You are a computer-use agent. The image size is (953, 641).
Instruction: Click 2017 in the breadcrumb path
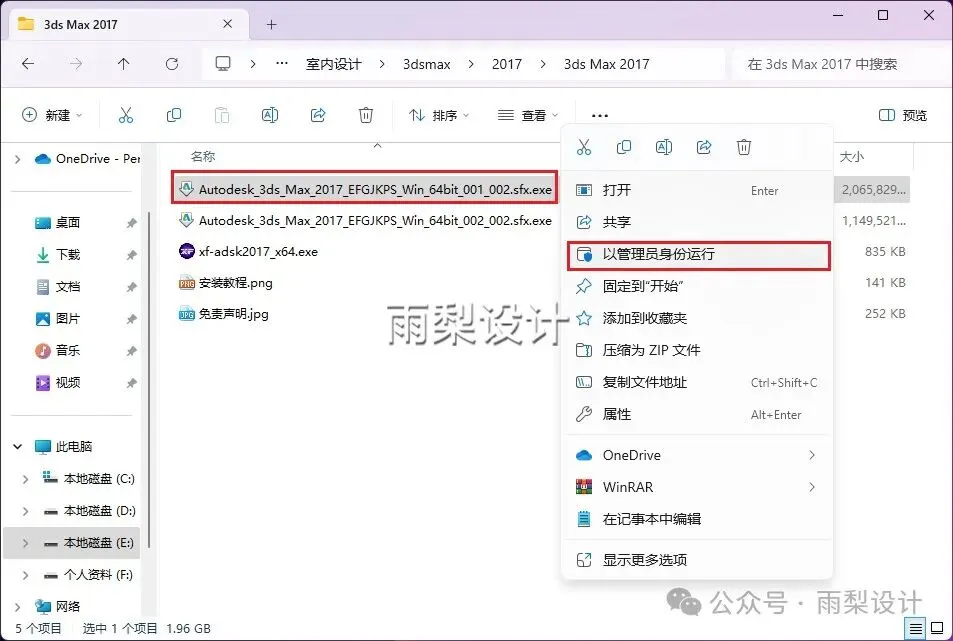point(507,64)
